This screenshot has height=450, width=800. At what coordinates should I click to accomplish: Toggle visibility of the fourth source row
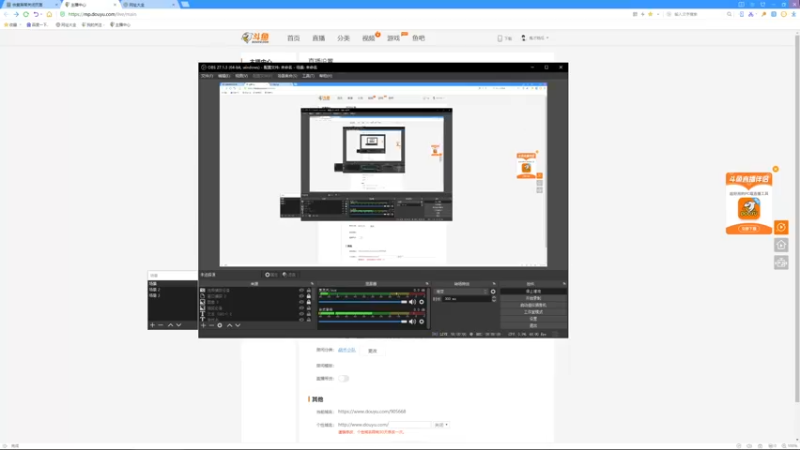click(302, 308)
